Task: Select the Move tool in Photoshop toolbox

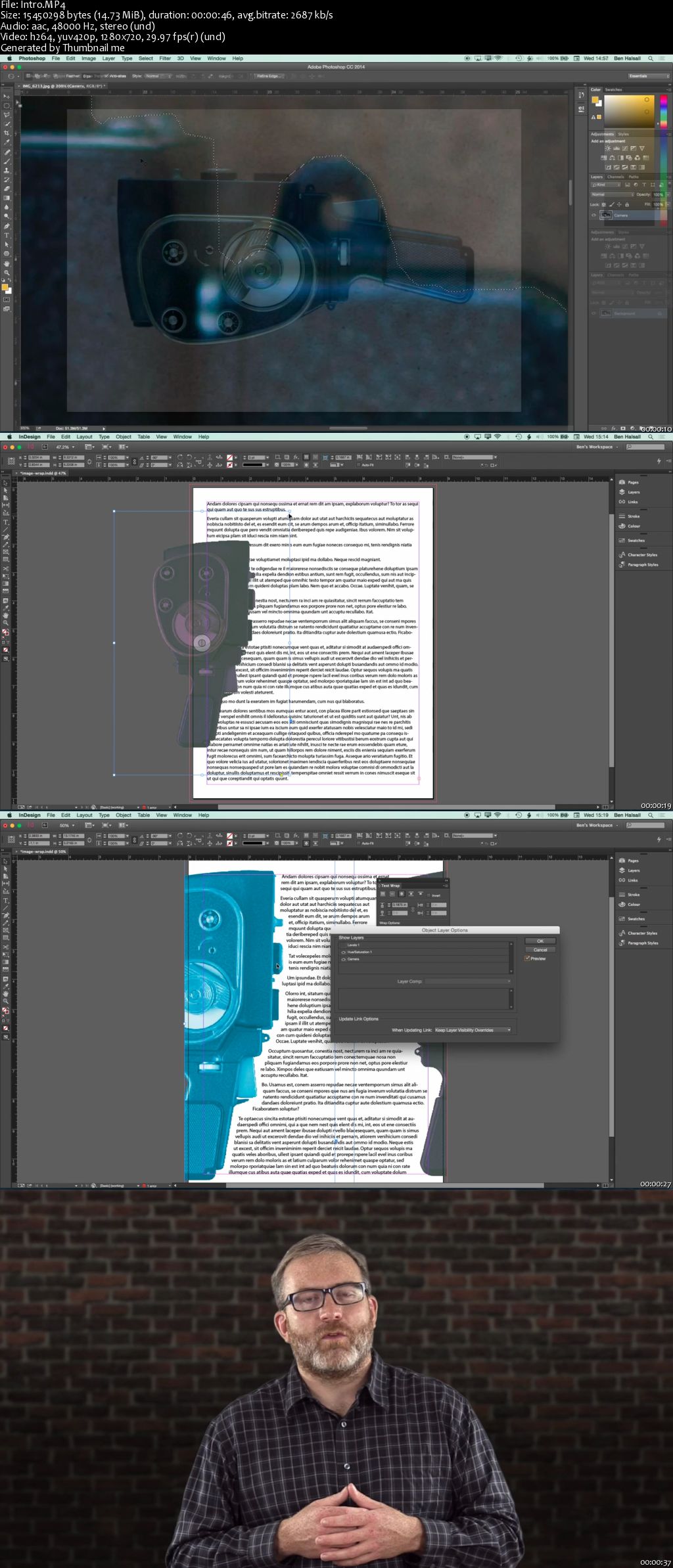Action: click(x=7, y=96)
